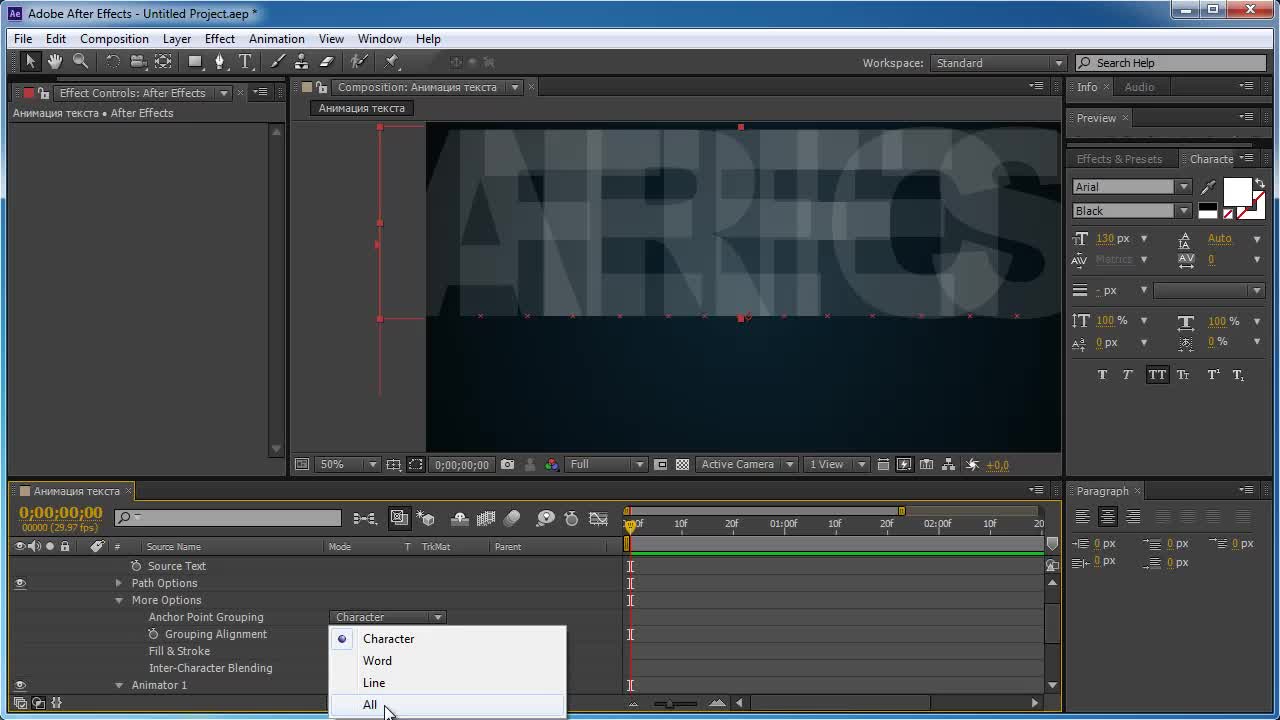The width and height of the screenshot is (1280, 720).
Task: Select the Clone Stamp tool
Action: click(301, 62)
